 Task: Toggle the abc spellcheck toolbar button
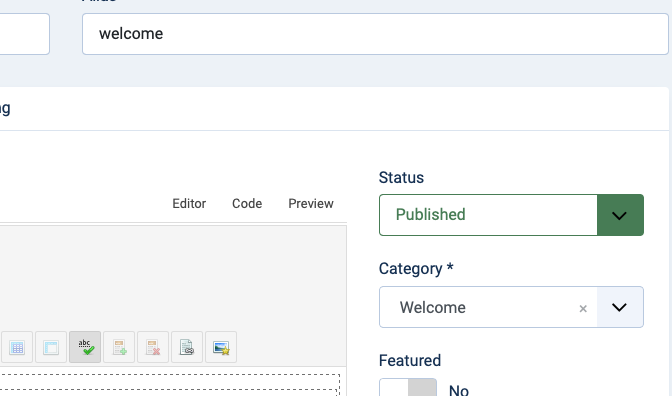tap(85, 347)
